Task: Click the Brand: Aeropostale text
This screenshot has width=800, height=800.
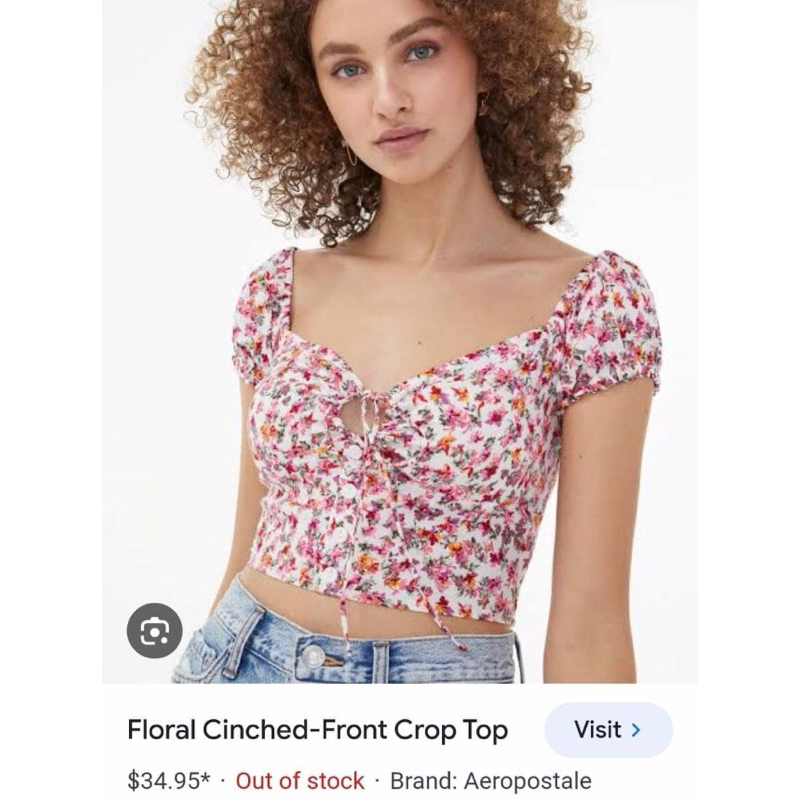Action: tap(490, 780)
